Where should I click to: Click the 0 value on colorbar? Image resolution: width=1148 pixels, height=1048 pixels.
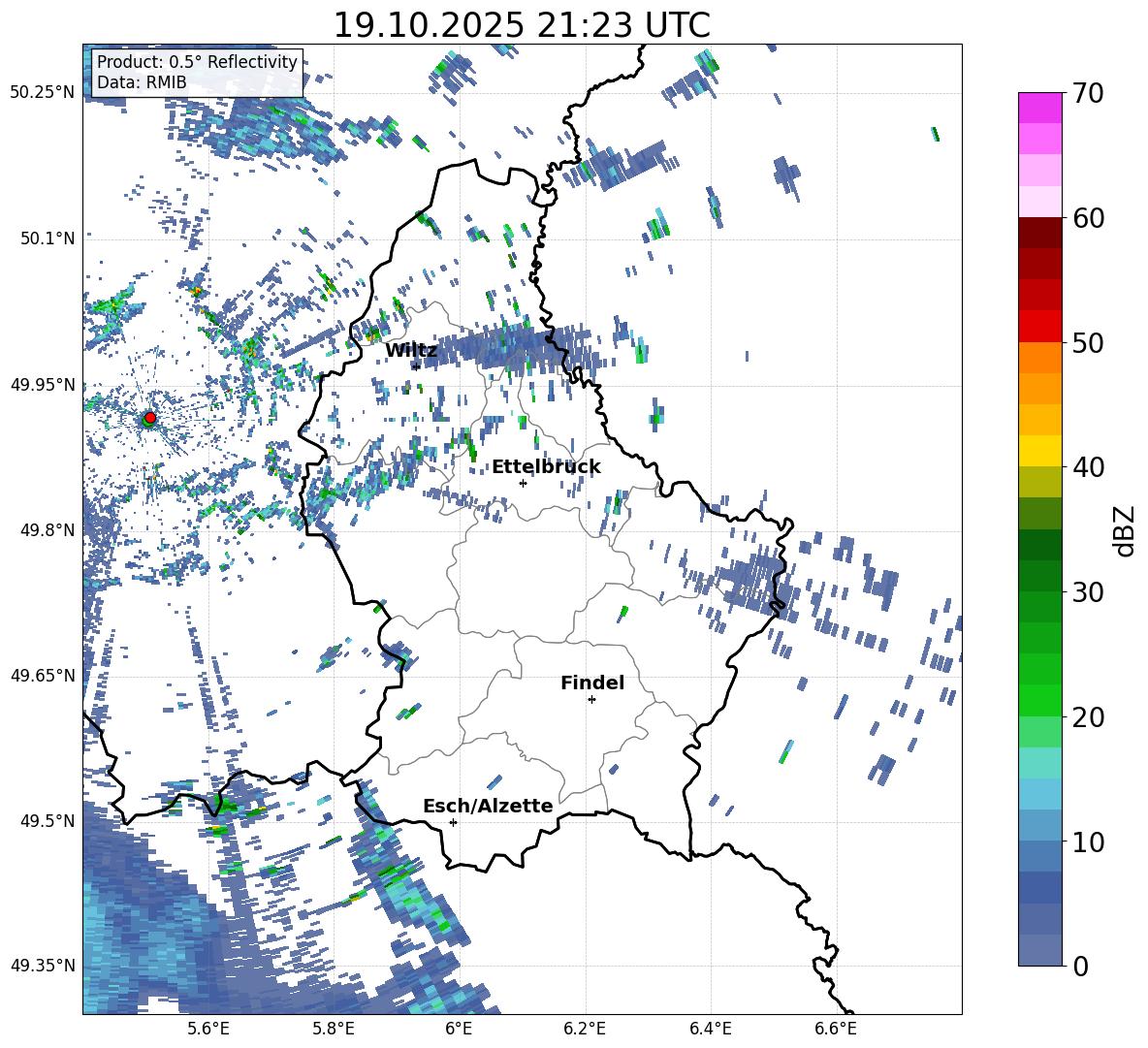(x=1080, y=966)
